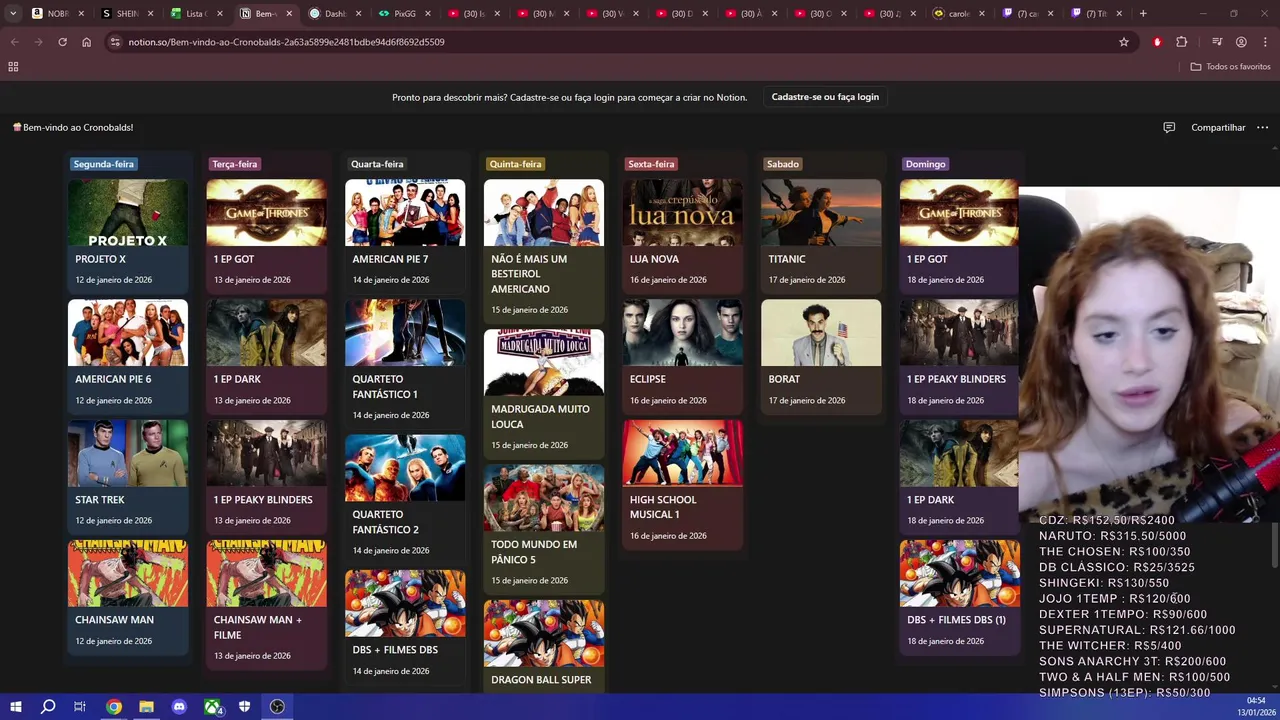
Task: Select the Quinta-feira column label
Action: click(x=515, y=164)
